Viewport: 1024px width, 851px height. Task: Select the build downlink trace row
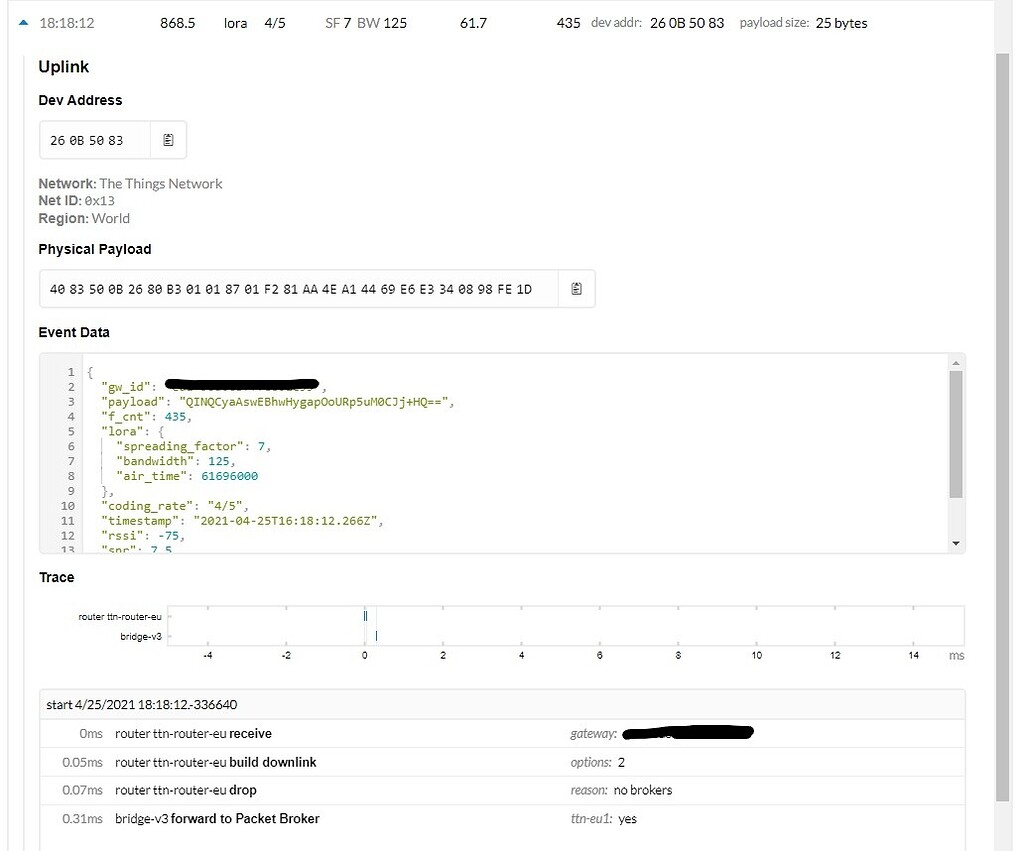(502, 762)
